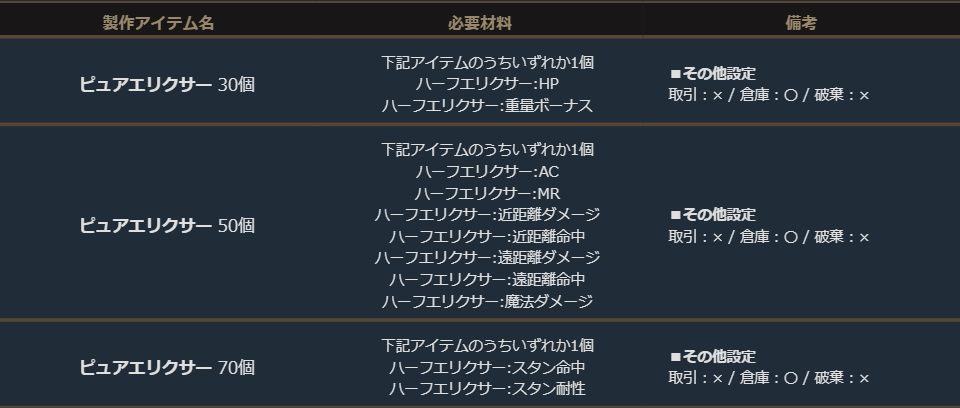Select the ハーフエリクサー:遠距離命中 material line

pyautogui.click(x=487, y=280)
